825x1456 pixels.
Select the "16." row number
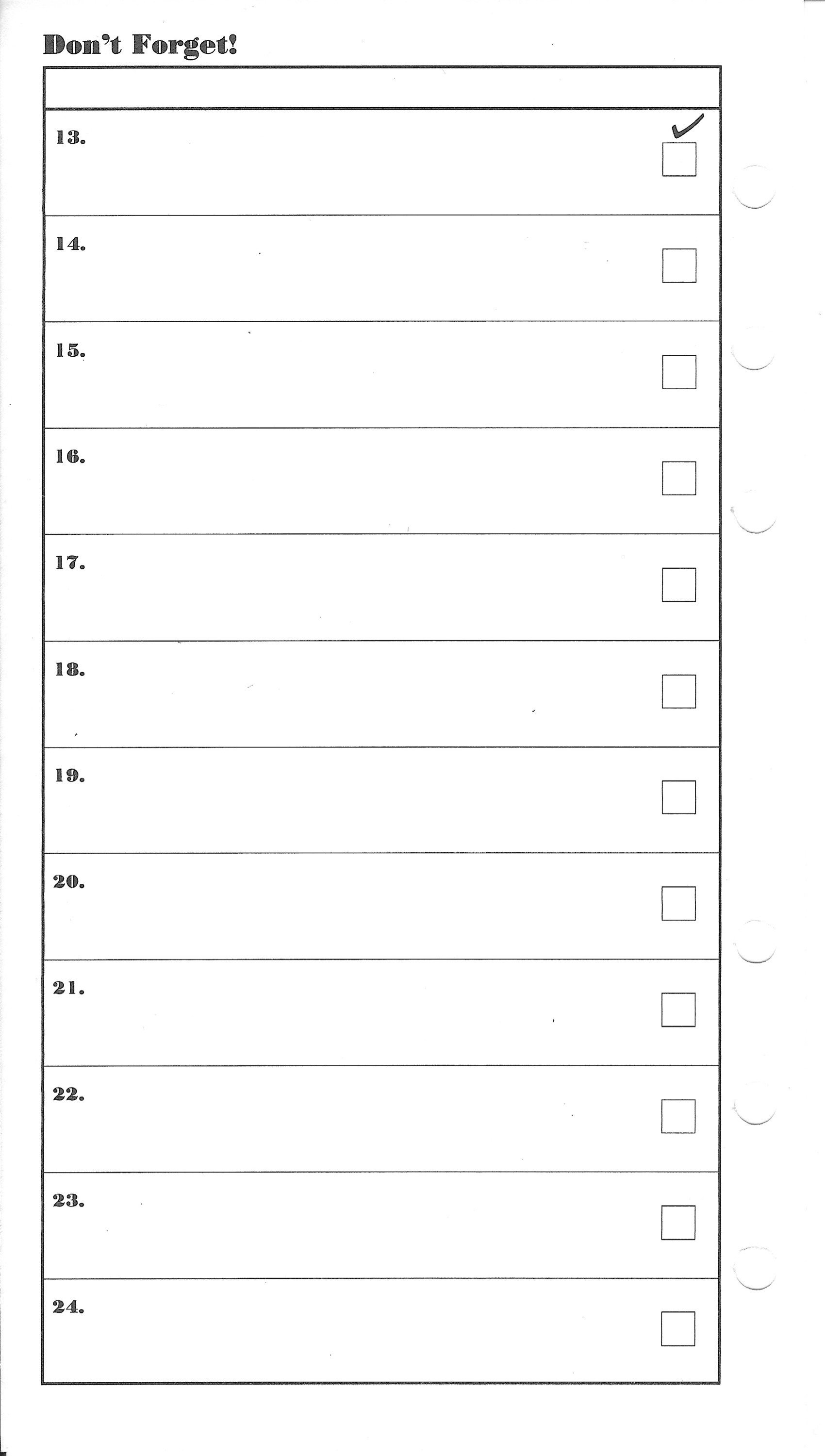click(x=70, y=457)
